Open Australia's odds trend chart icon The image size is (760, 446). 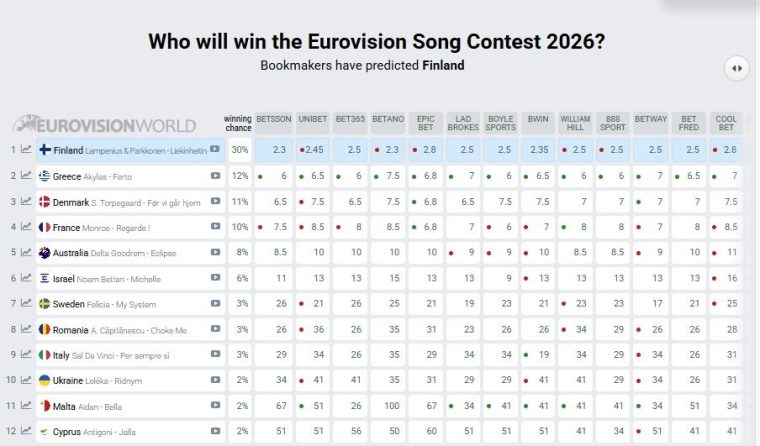tap(27, 253)
